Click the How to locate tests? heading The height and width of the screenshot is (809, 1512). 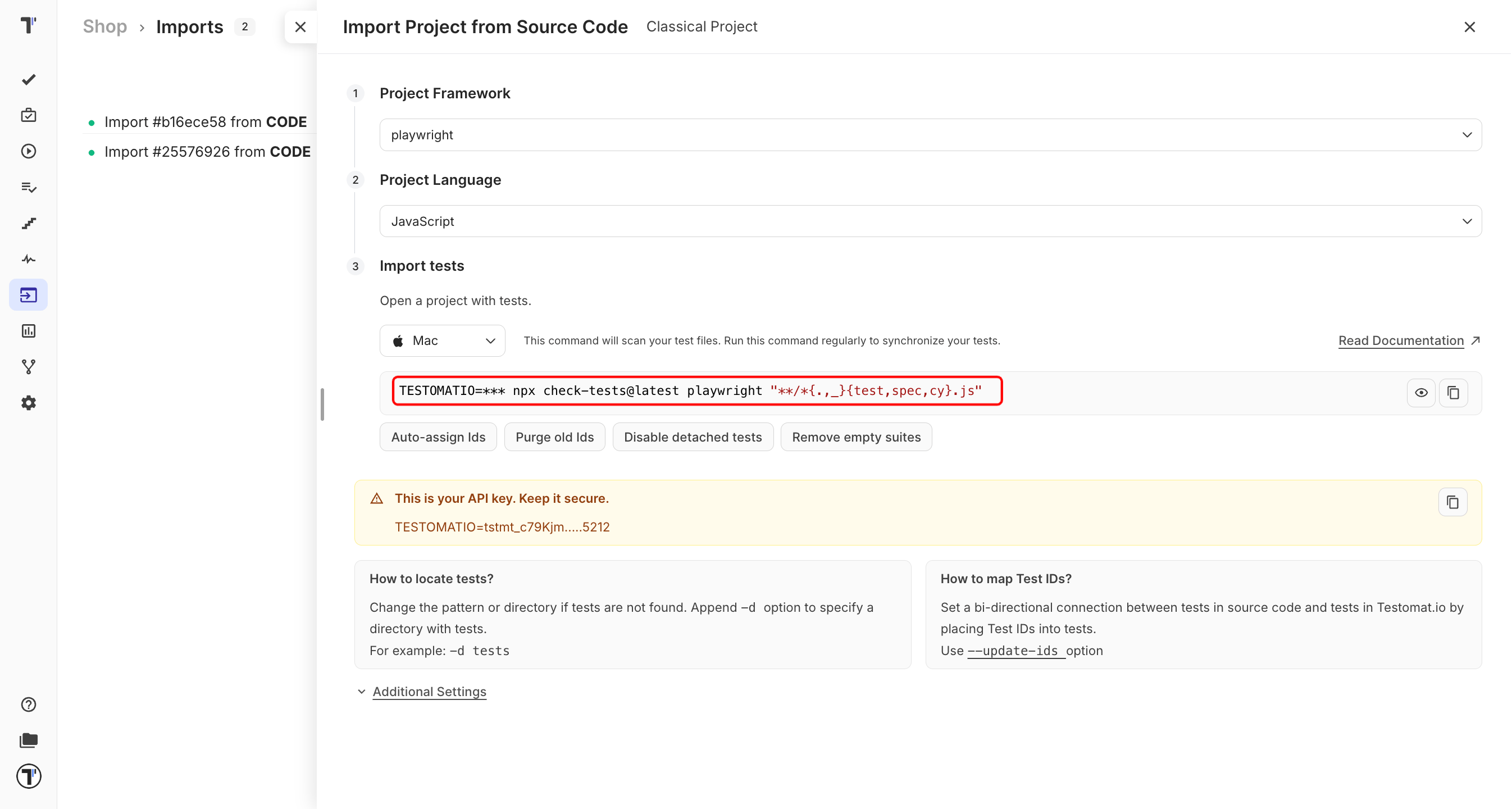(x=431, y=578)
